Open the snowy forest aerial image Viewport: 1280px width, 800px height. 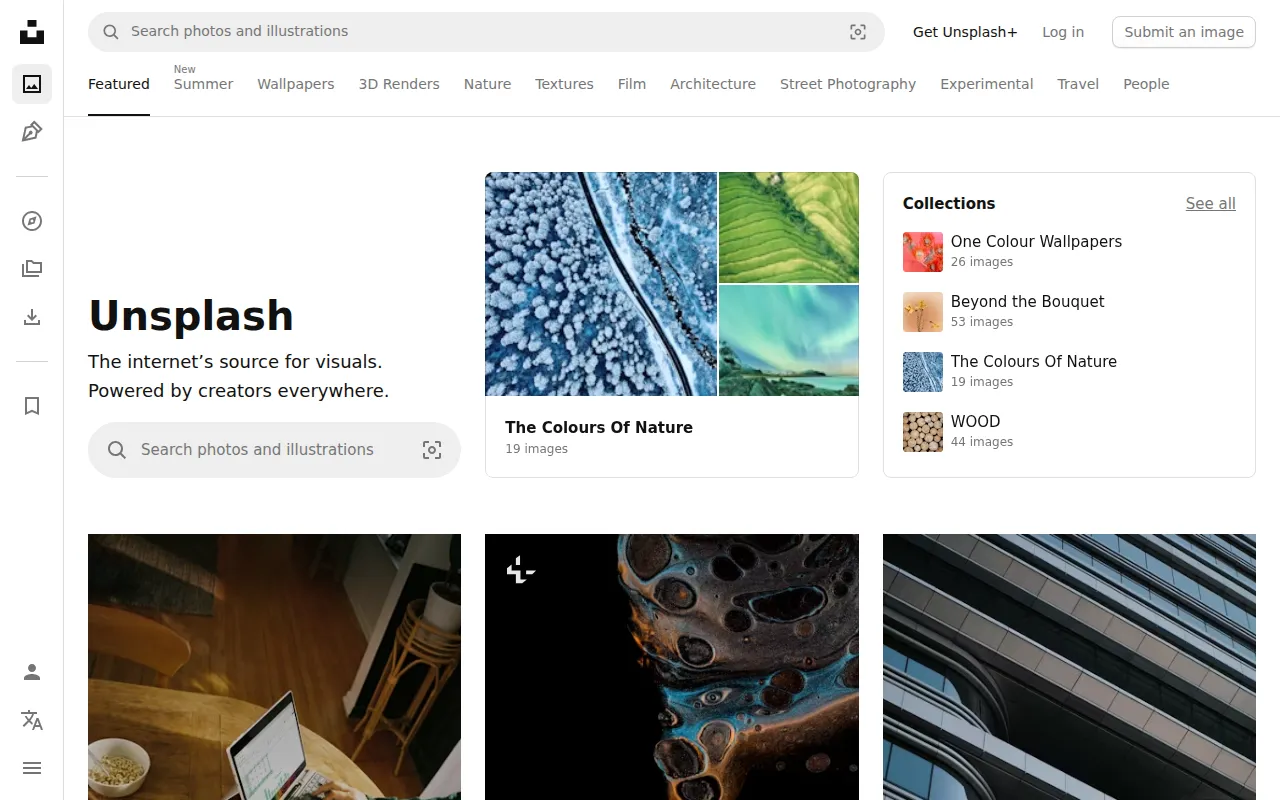tap(601, 284)
